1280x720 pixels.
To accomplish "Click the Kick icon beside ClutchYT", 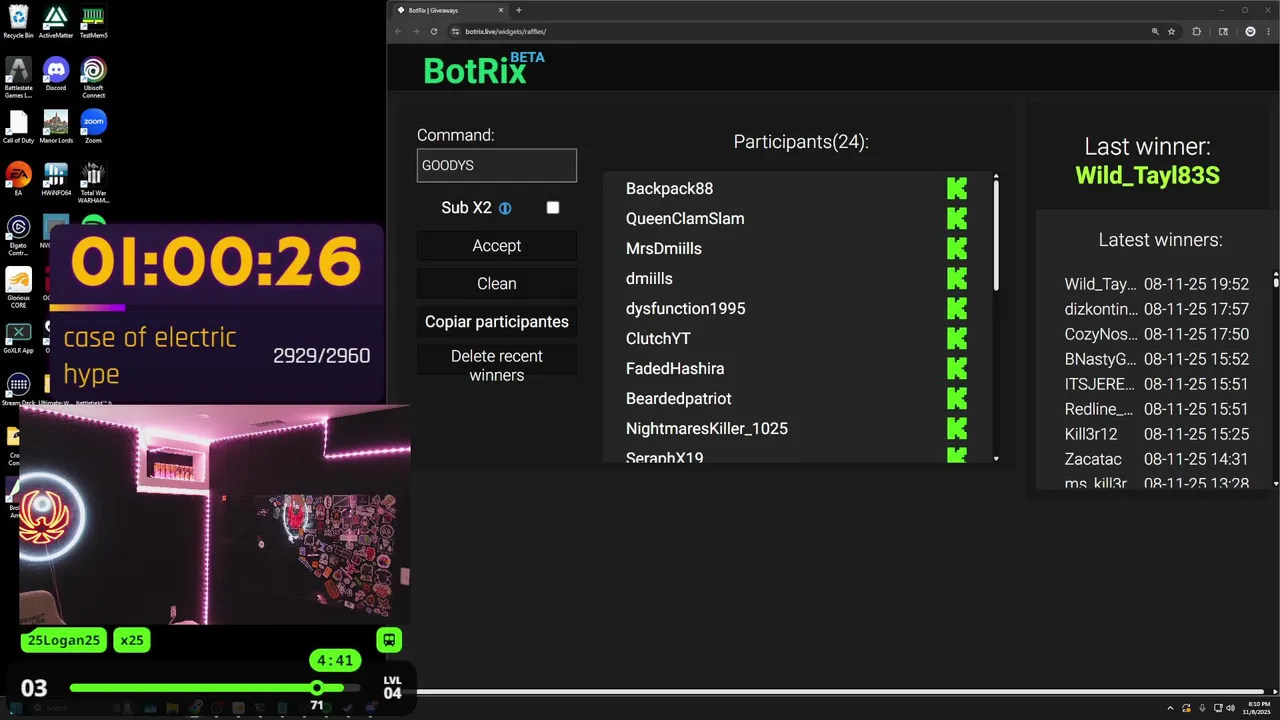I will 957,338.
